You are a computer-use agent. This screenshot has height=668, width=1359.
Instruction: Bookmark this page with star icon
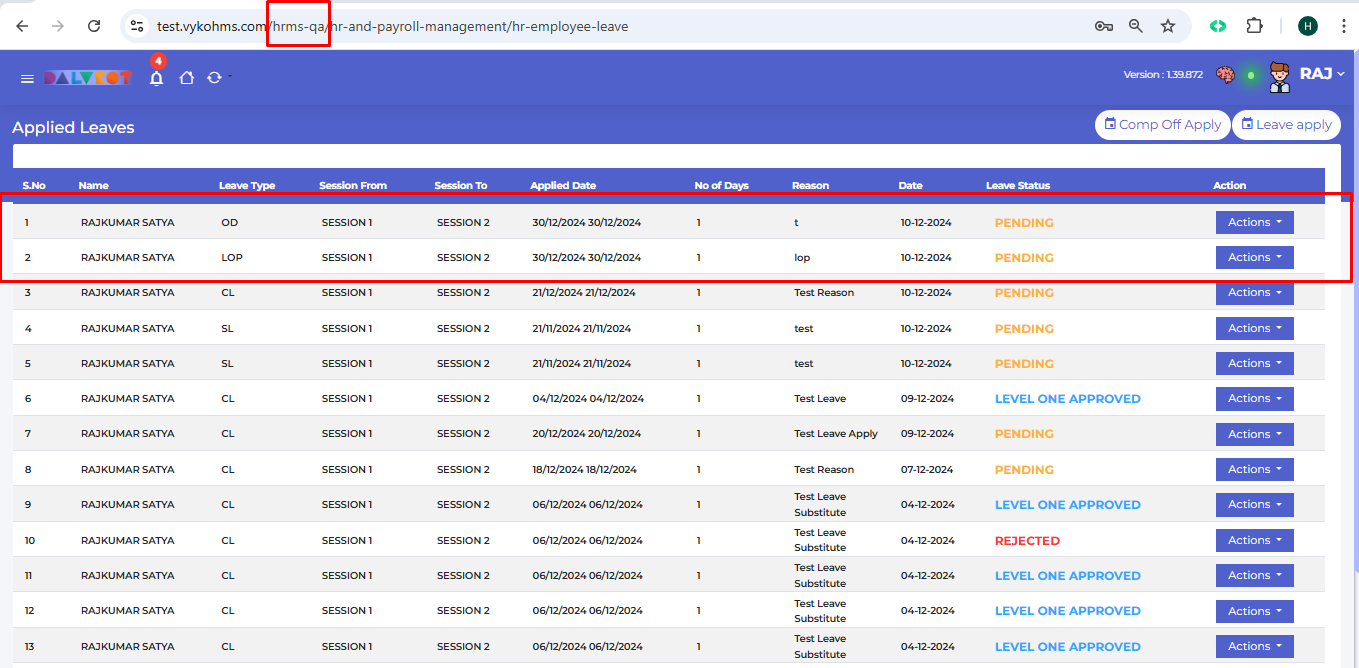point(1167,26)
